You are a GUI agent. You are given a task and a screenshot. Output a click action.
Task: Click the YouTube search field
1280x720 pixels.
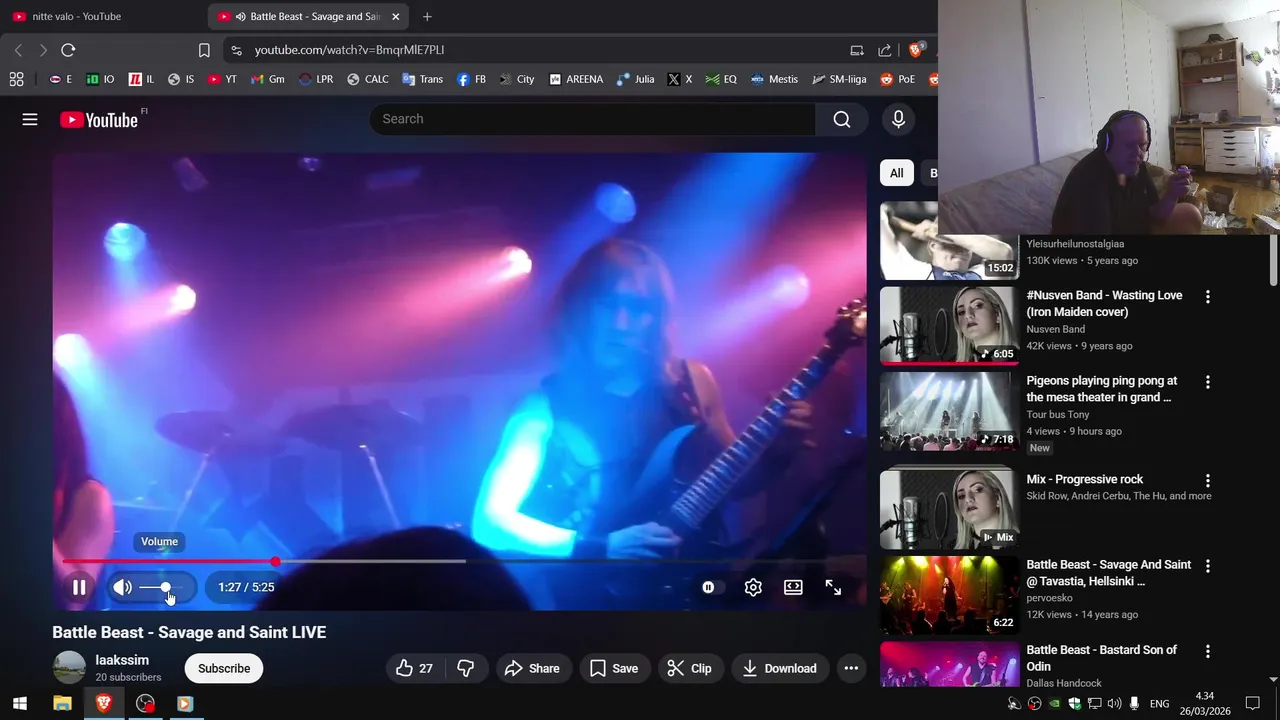[x=592, y=119]
